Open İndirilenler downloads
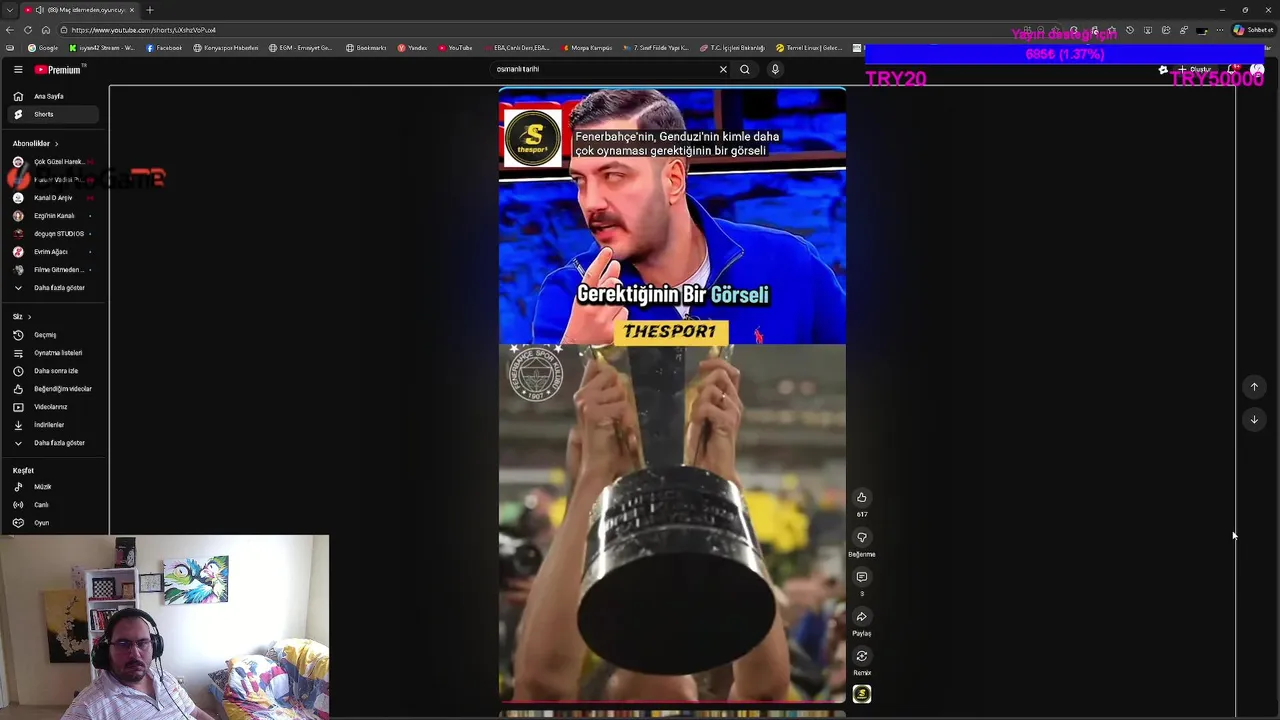1280x720 pixels. pos(55,425)
